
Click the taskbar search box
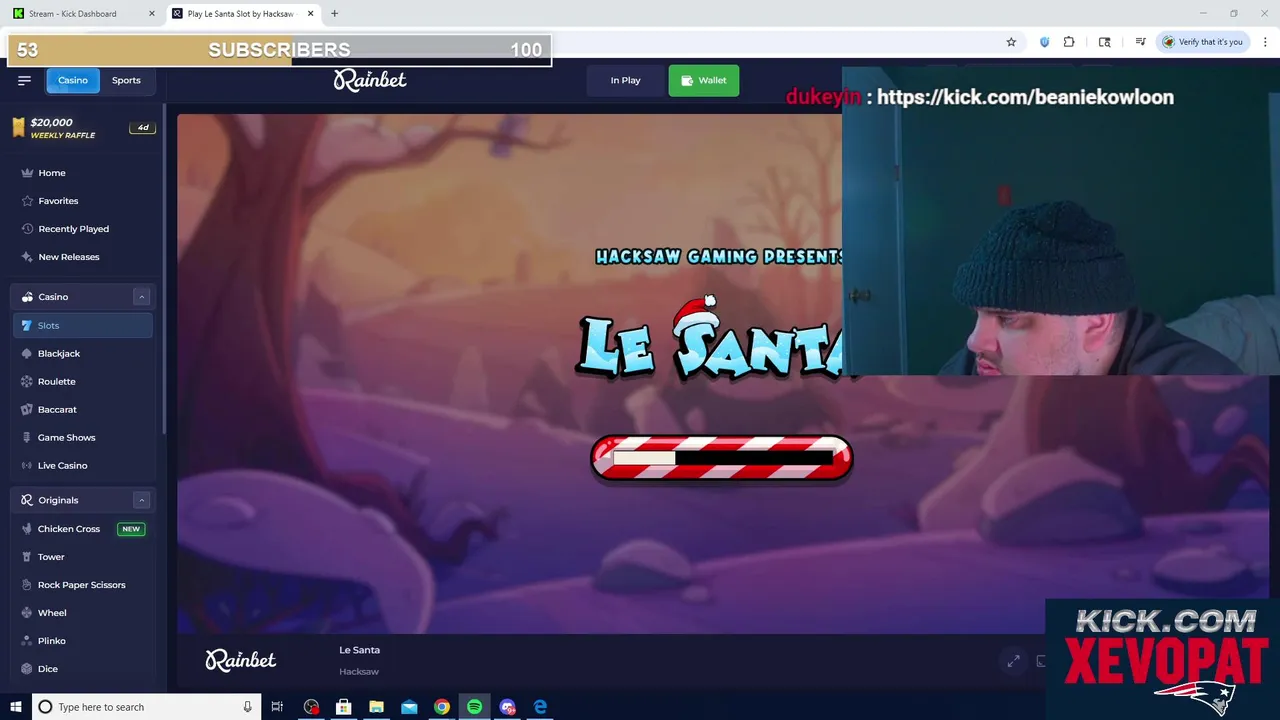145,707
